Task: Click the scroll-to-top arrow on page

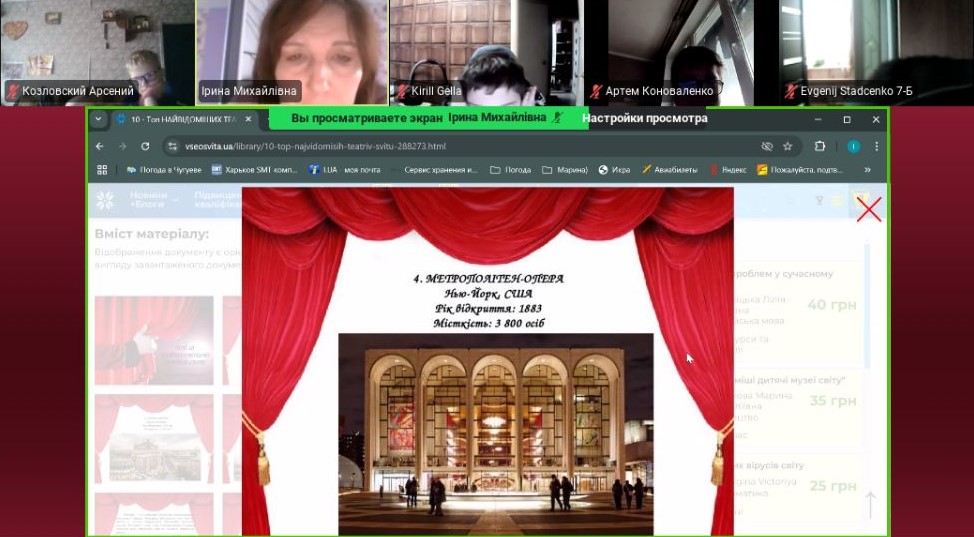Action: [x=870, y=504]
